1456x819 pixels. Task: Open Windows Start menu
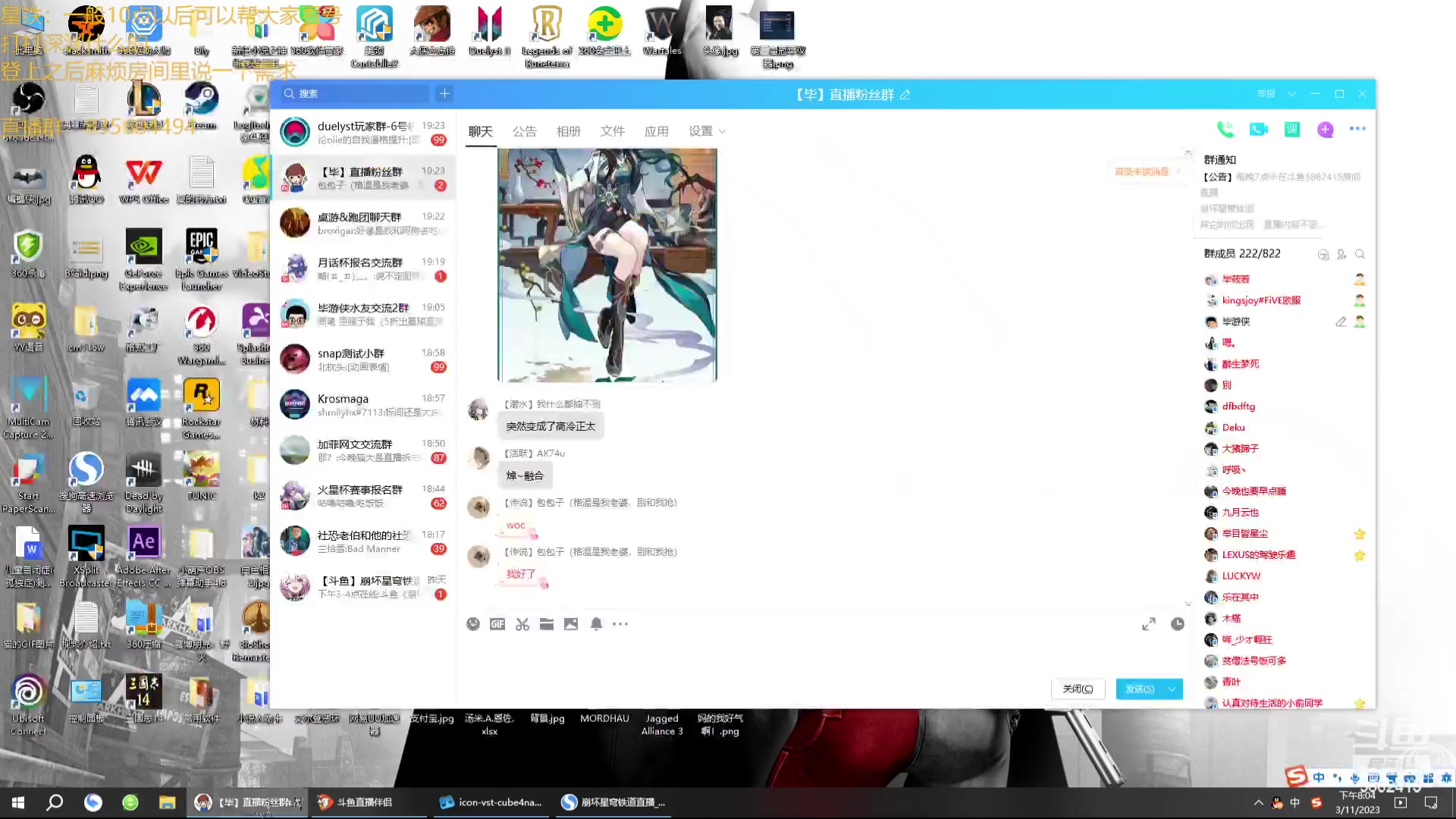18,802
